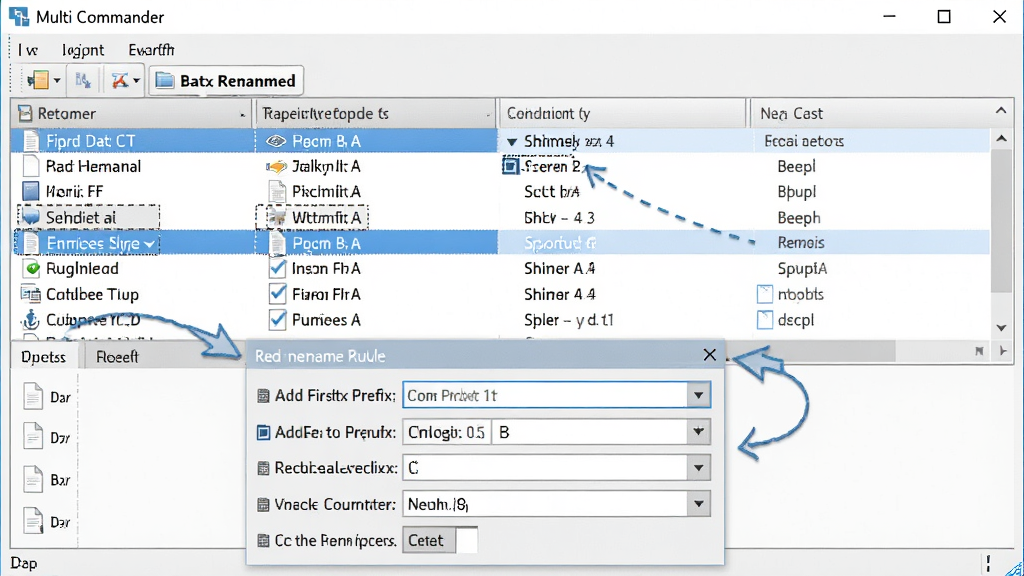Toggle the Add Firsttx Prefix checkbox
The width and height of the screenshot is (1024, 576).
(x=263, y=396)
